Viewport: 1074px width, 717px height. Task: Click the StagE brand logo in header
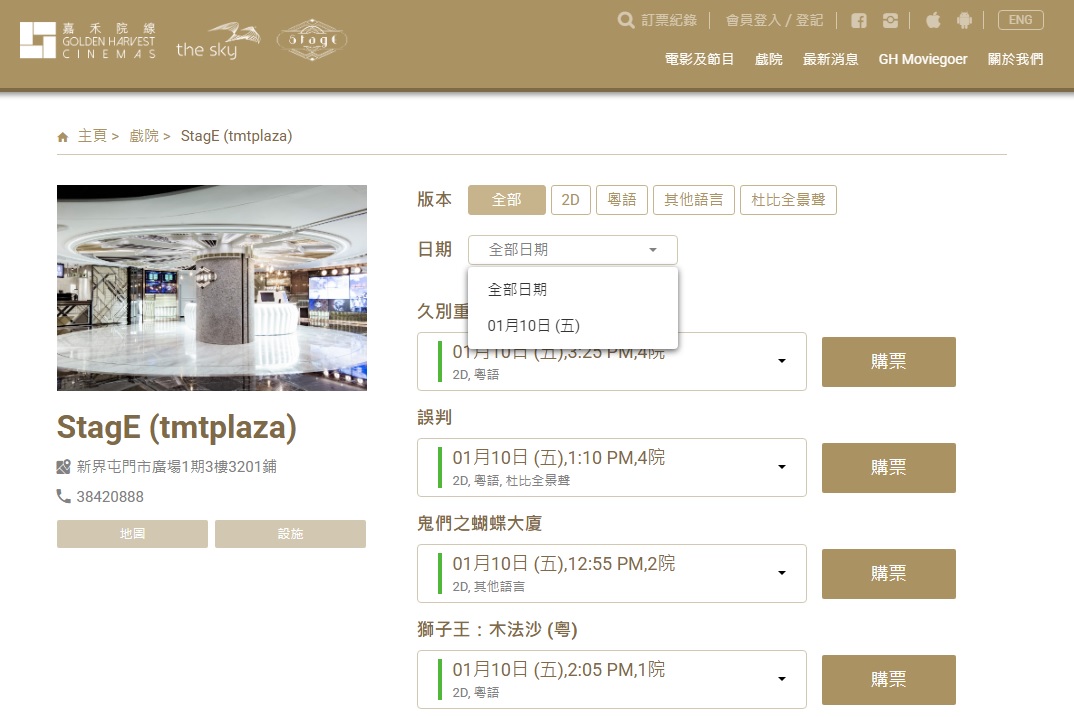(x=312, y=41)
